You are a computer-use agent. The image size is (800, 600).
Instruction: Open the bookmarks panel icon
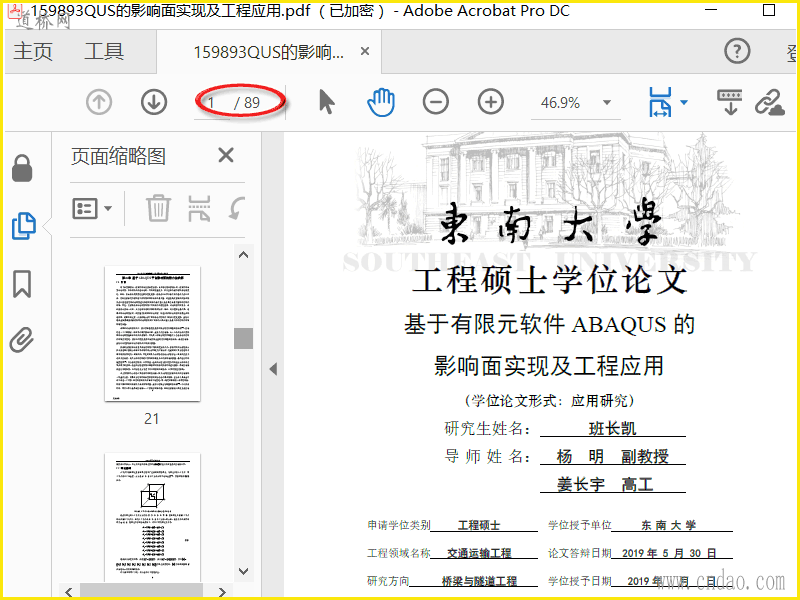pyautogui.click(x=22, y=284)
